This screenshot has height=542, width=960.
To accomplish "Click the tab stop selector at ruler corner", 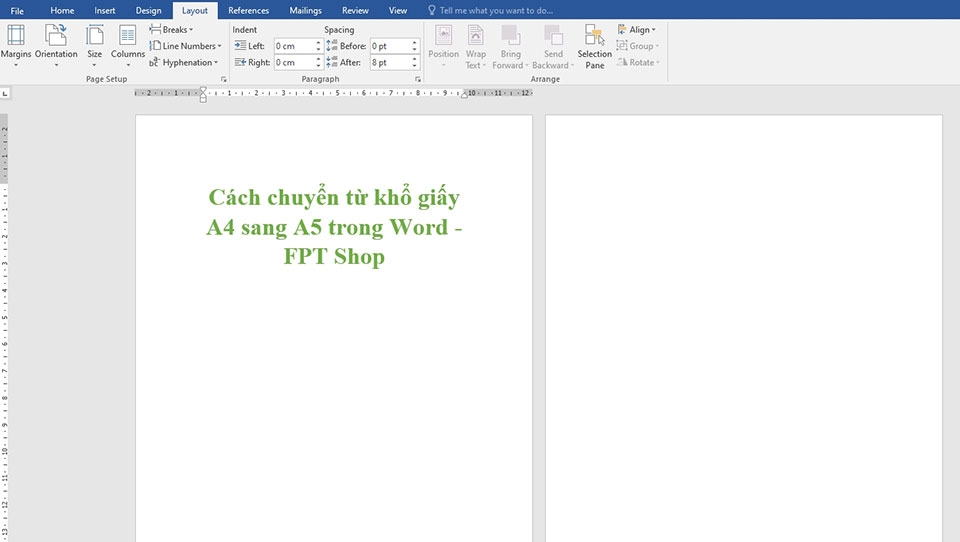I will (5, 93).
